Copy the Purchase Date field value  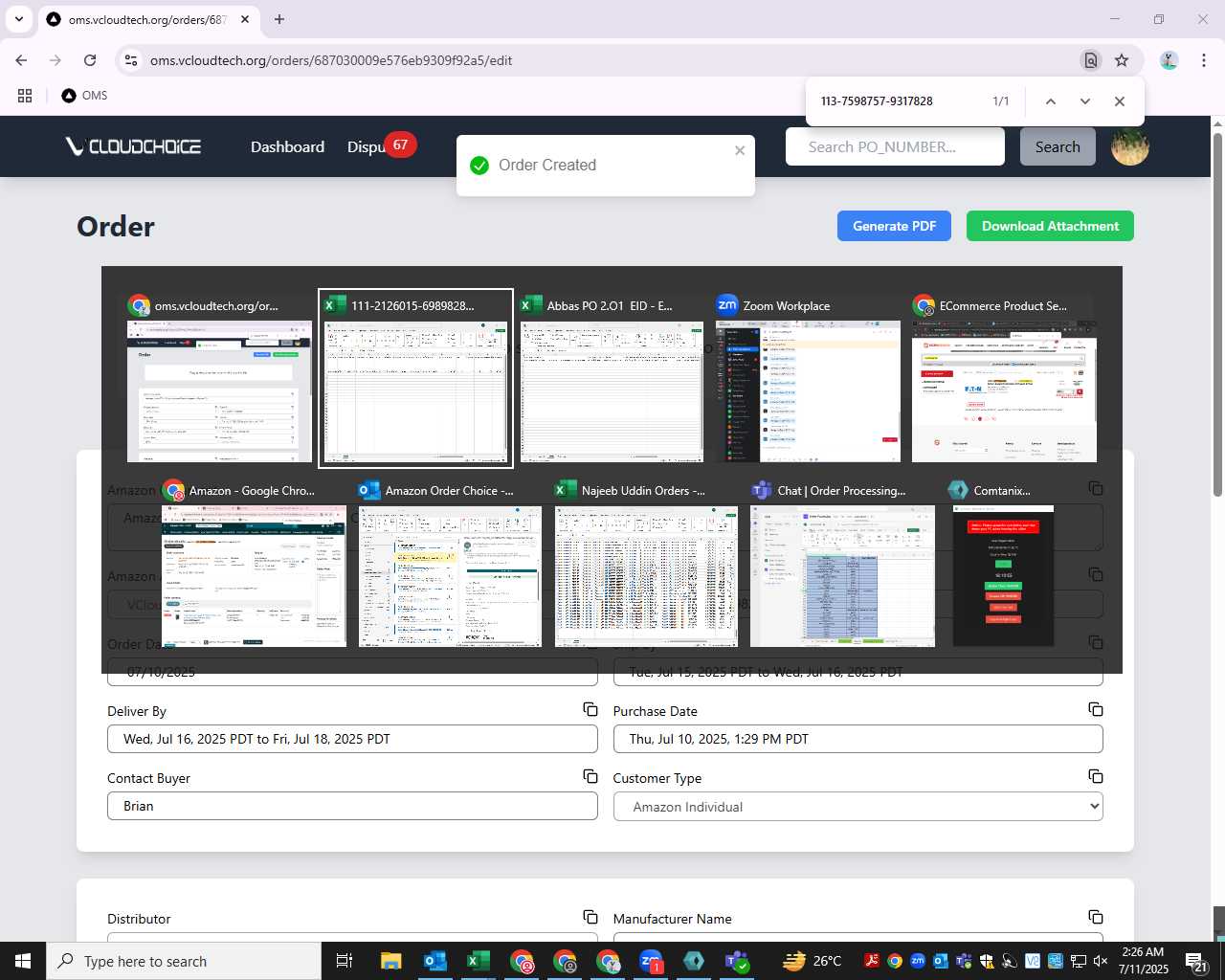(1096, 709)
